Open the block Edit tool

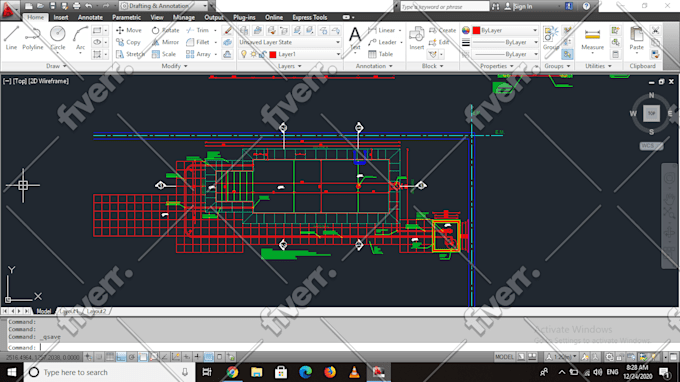439,42
